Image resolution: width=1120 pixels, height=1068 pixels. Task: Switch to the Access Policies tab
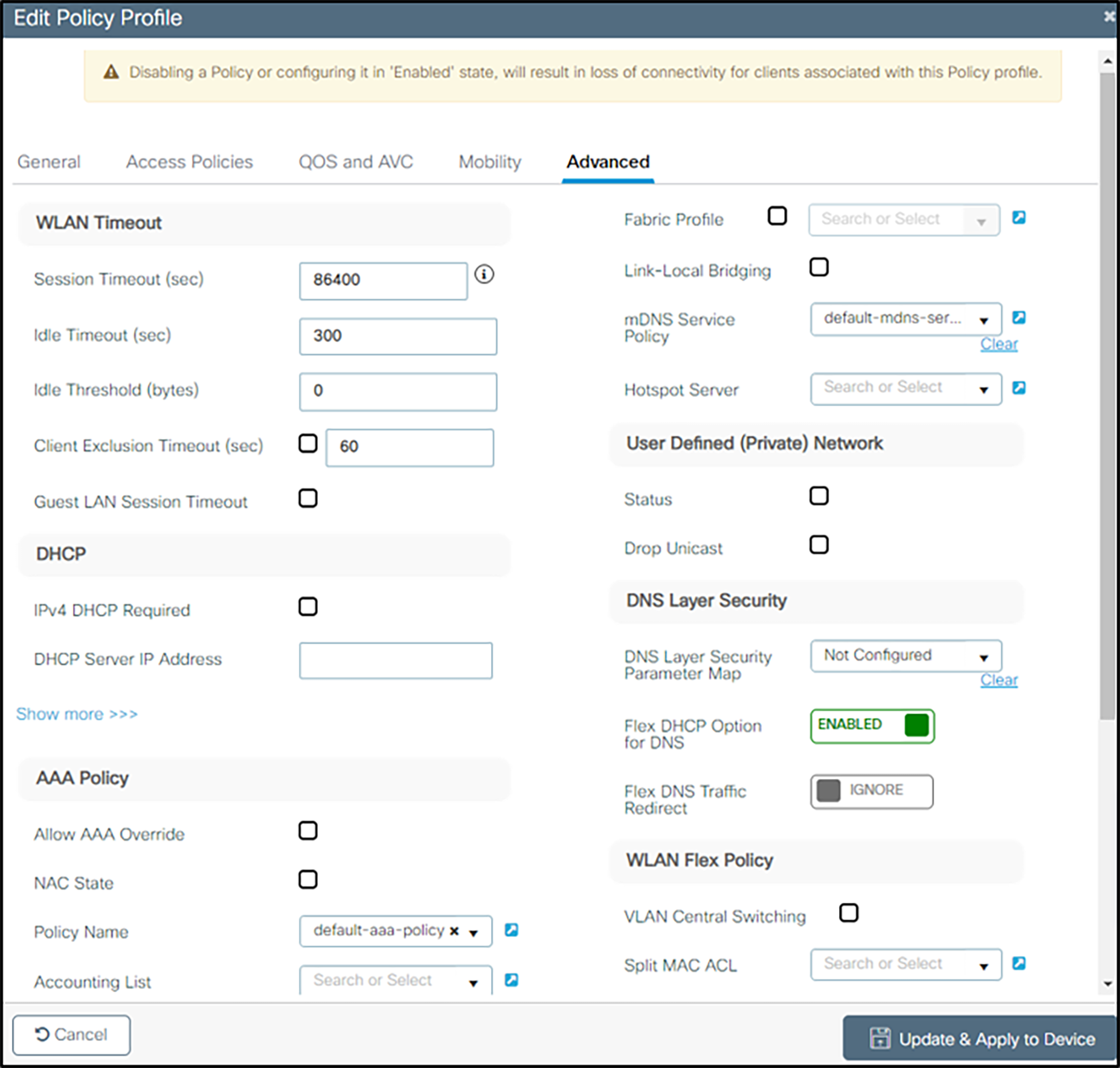(188, 162)
